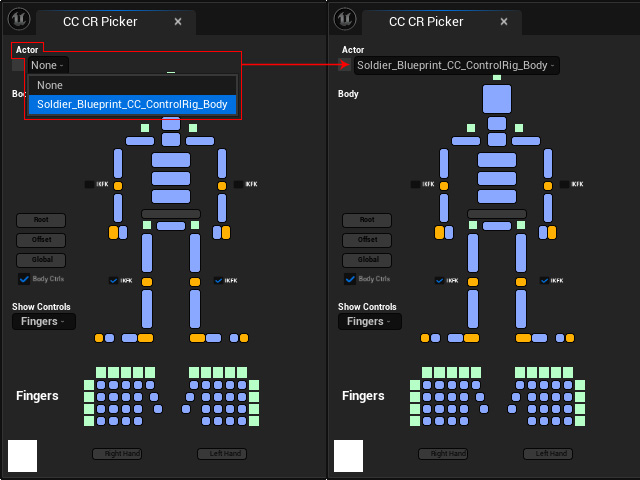The image size is (640, 480).
Task: Toggle right leg IKFK checkbox in left picker
Action: 113,280
